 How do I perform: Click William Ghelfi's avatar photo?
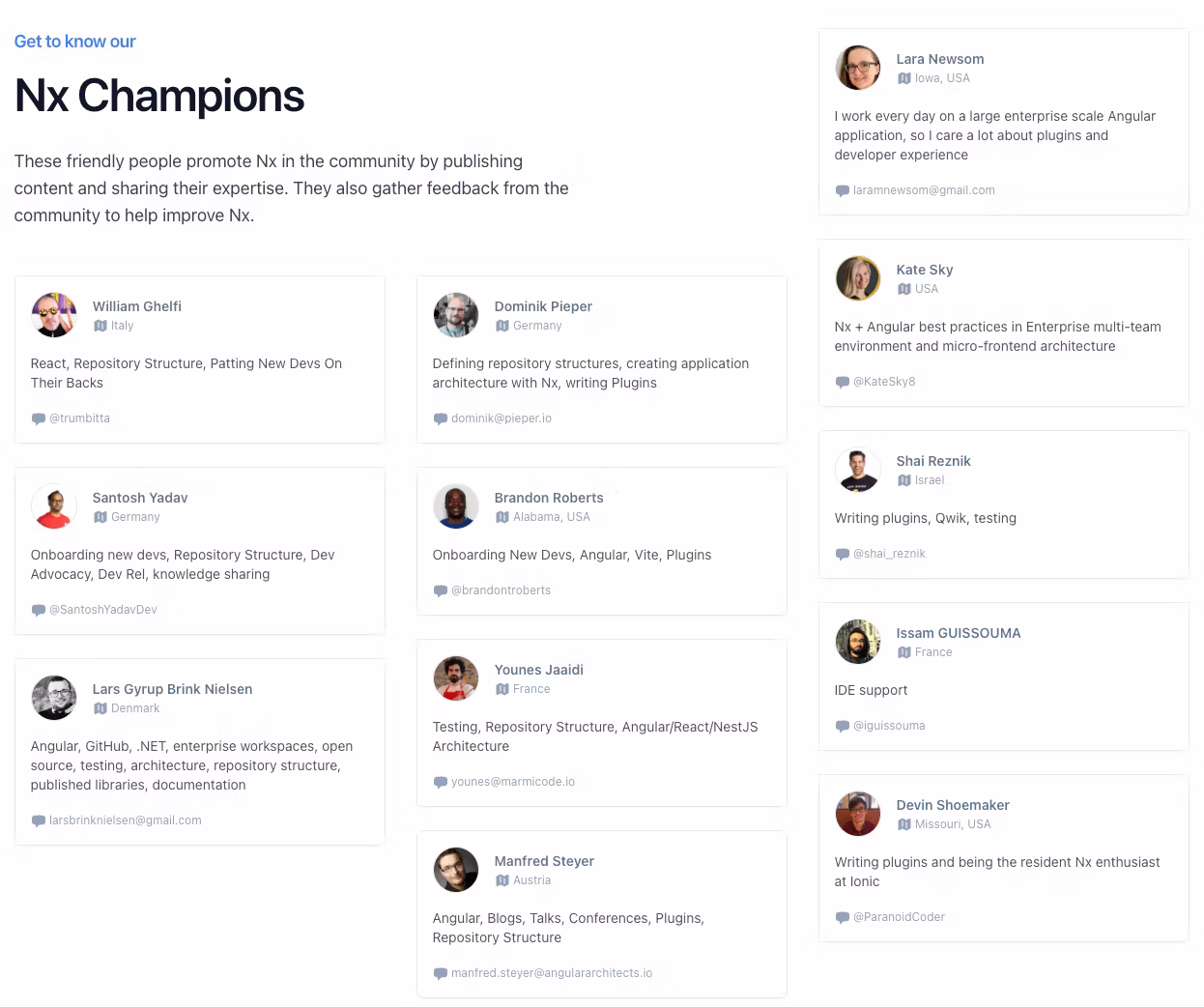tap(54, 315)
